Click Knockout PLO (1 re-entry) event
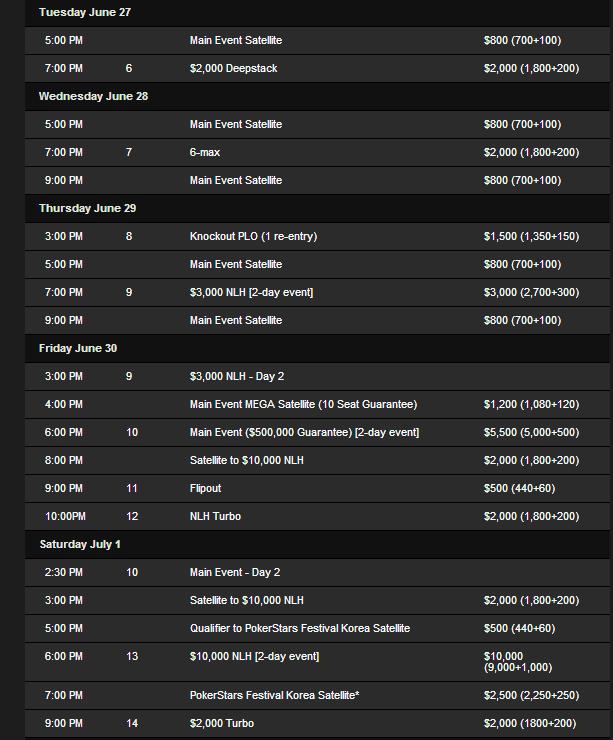Image resolution: width=613 pixels, height=740 pixels. pos(253,236)
